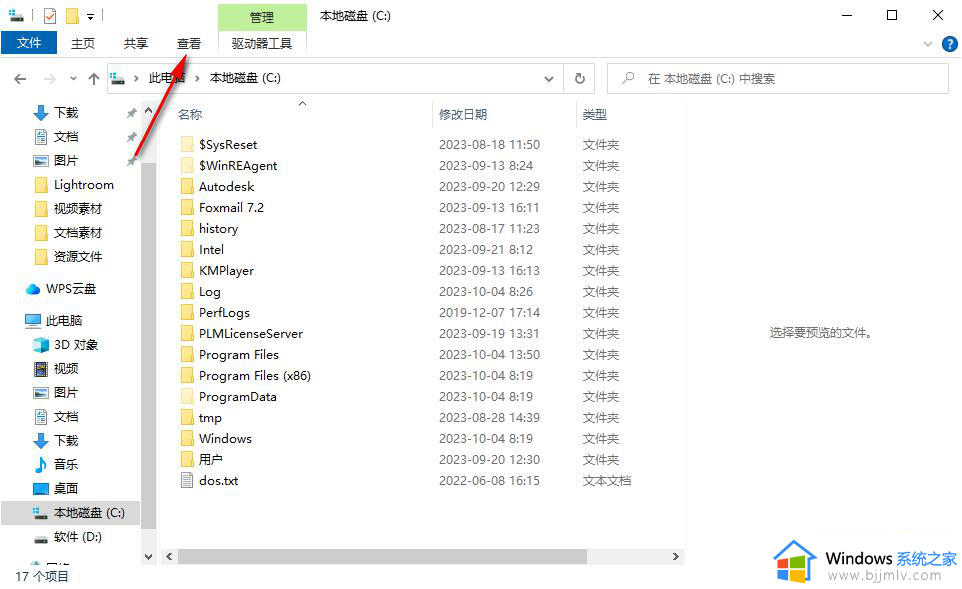Select the 管理 contextual tab
Image resolution: width=962 pixels, height=589 pixels.
tap(262, 17)
